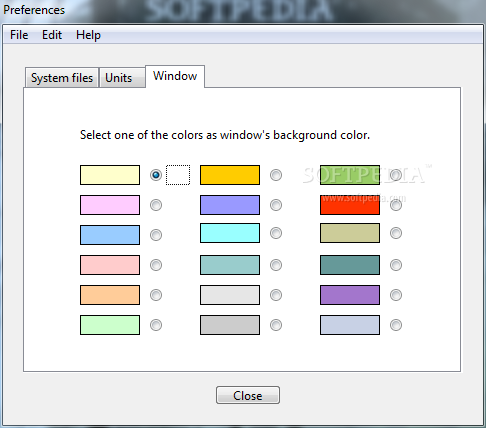Viewport: 486px width, 428px height.
Task: Choose the purple color radio button
Action: click(x=396, y=295)
